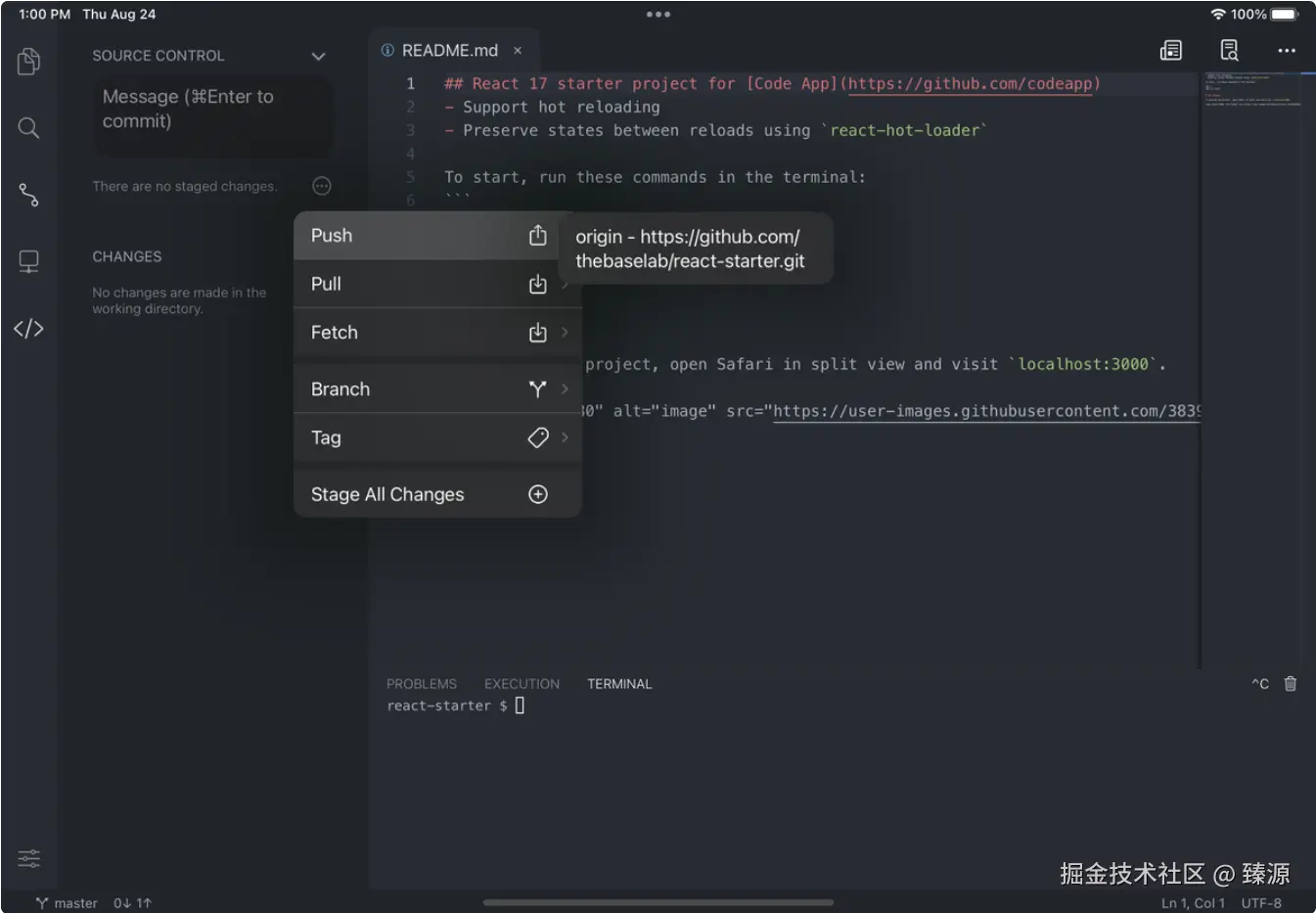
Task: Open the find-in-document icon in toolbar
Action: (1229, 50)
